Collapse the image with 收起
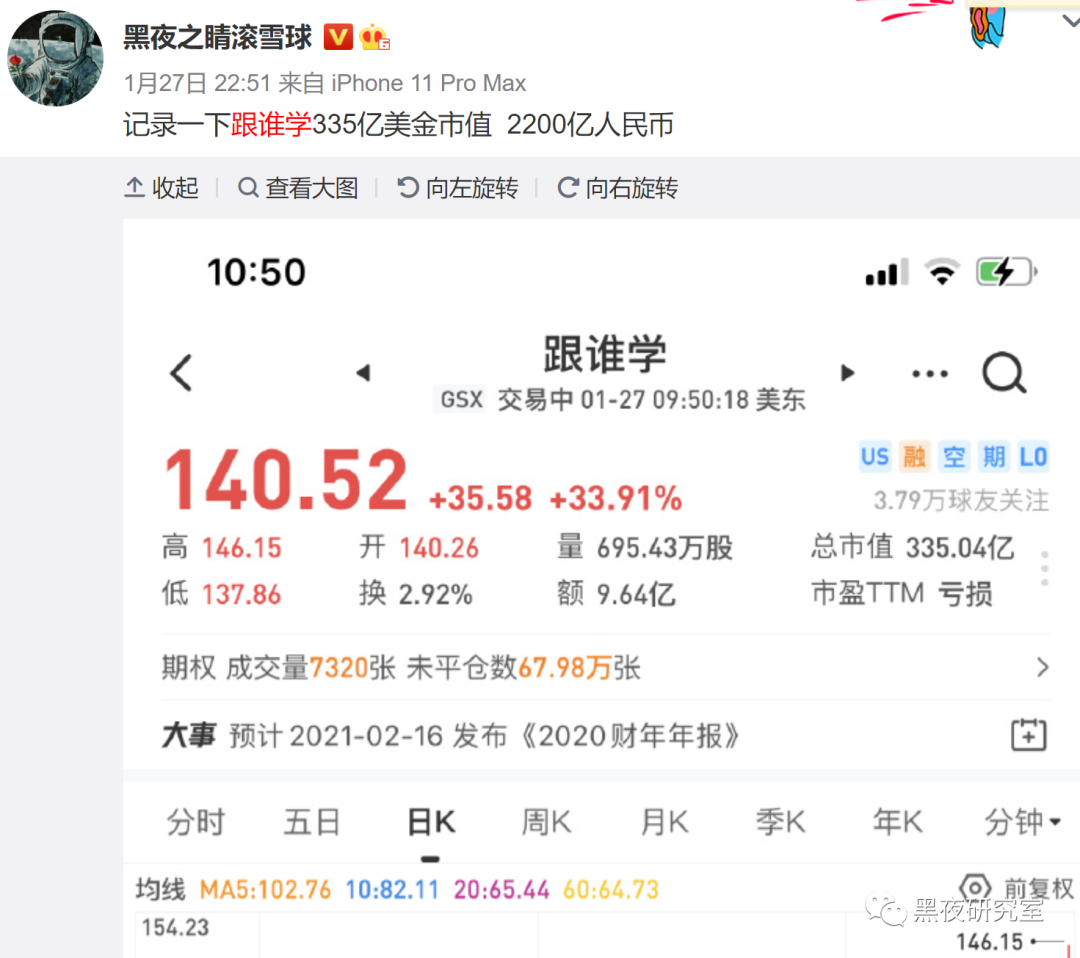The height and width of the screenshot is (958, 1080). pos(162,187)
